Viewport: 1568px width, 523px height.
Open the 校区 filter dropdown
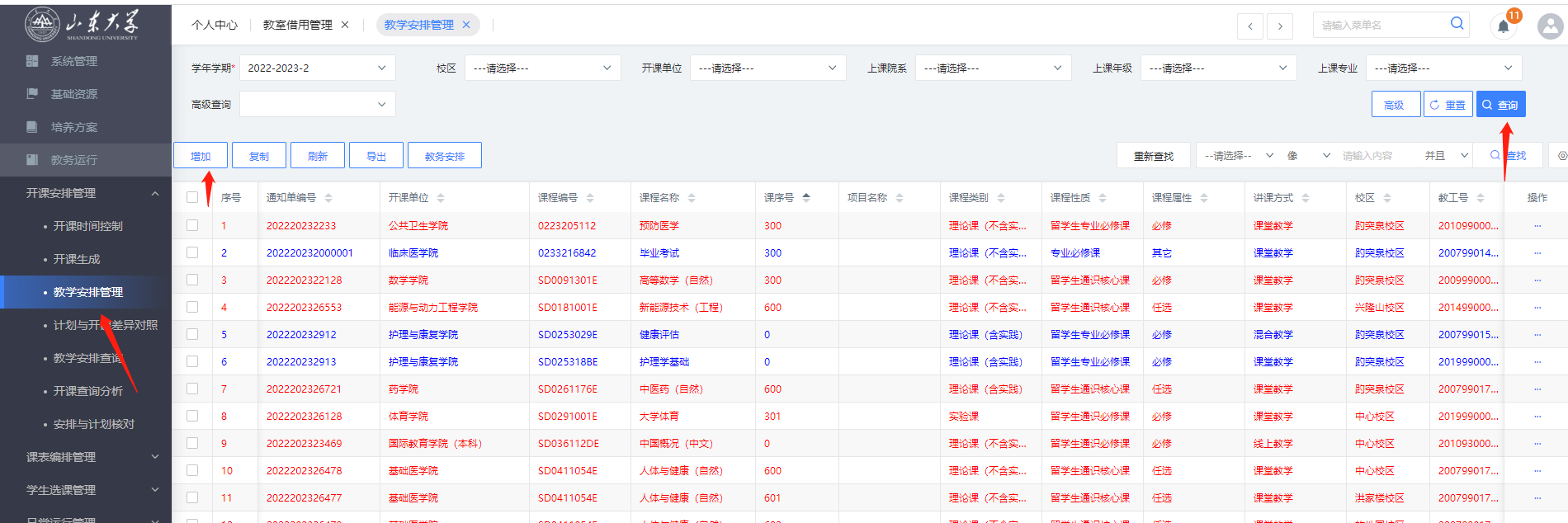point(542,68)
